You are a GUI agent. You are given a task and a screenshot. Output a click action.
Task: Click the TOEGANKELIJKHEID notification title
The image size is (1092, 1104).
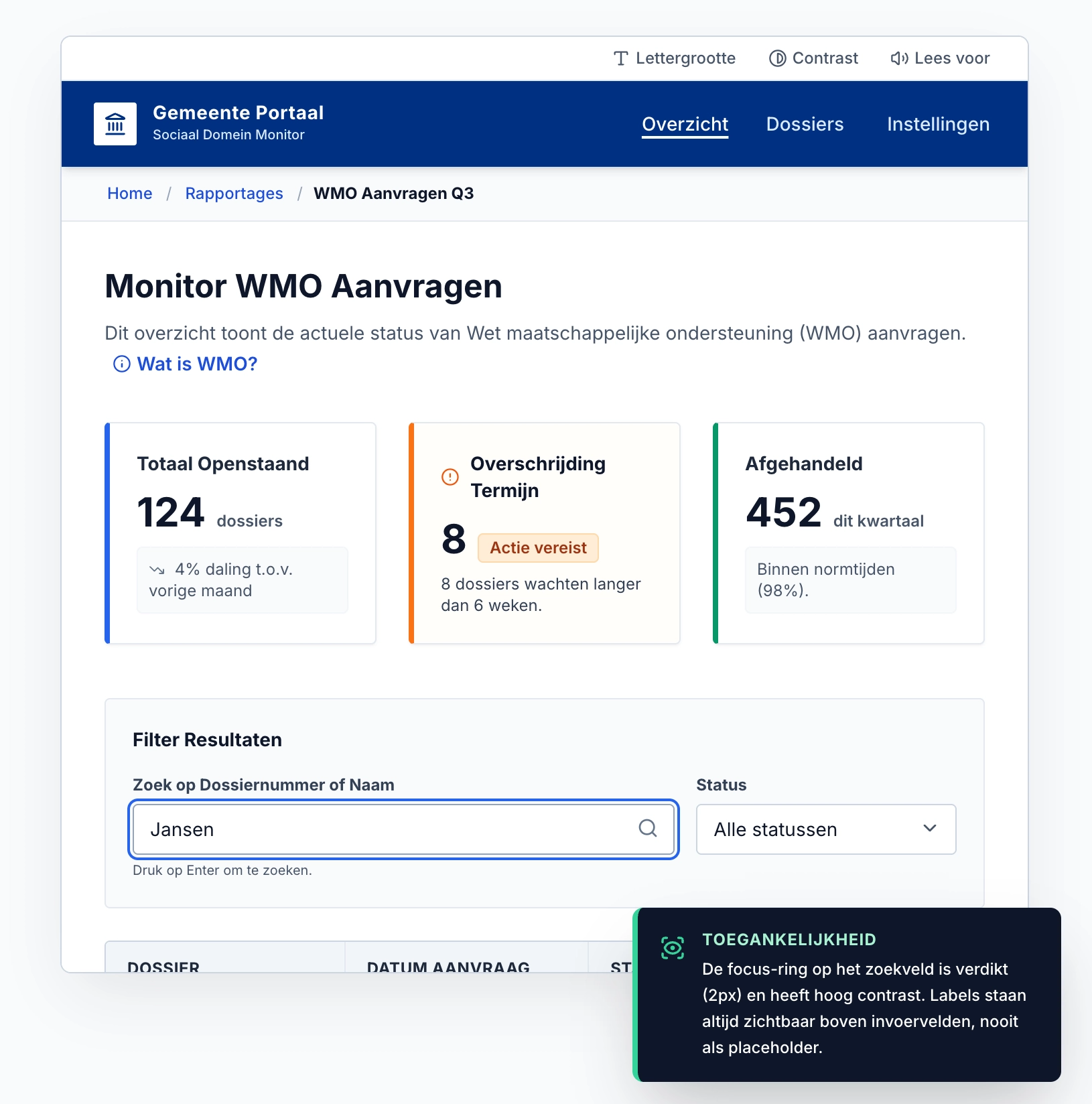point(789,939)
